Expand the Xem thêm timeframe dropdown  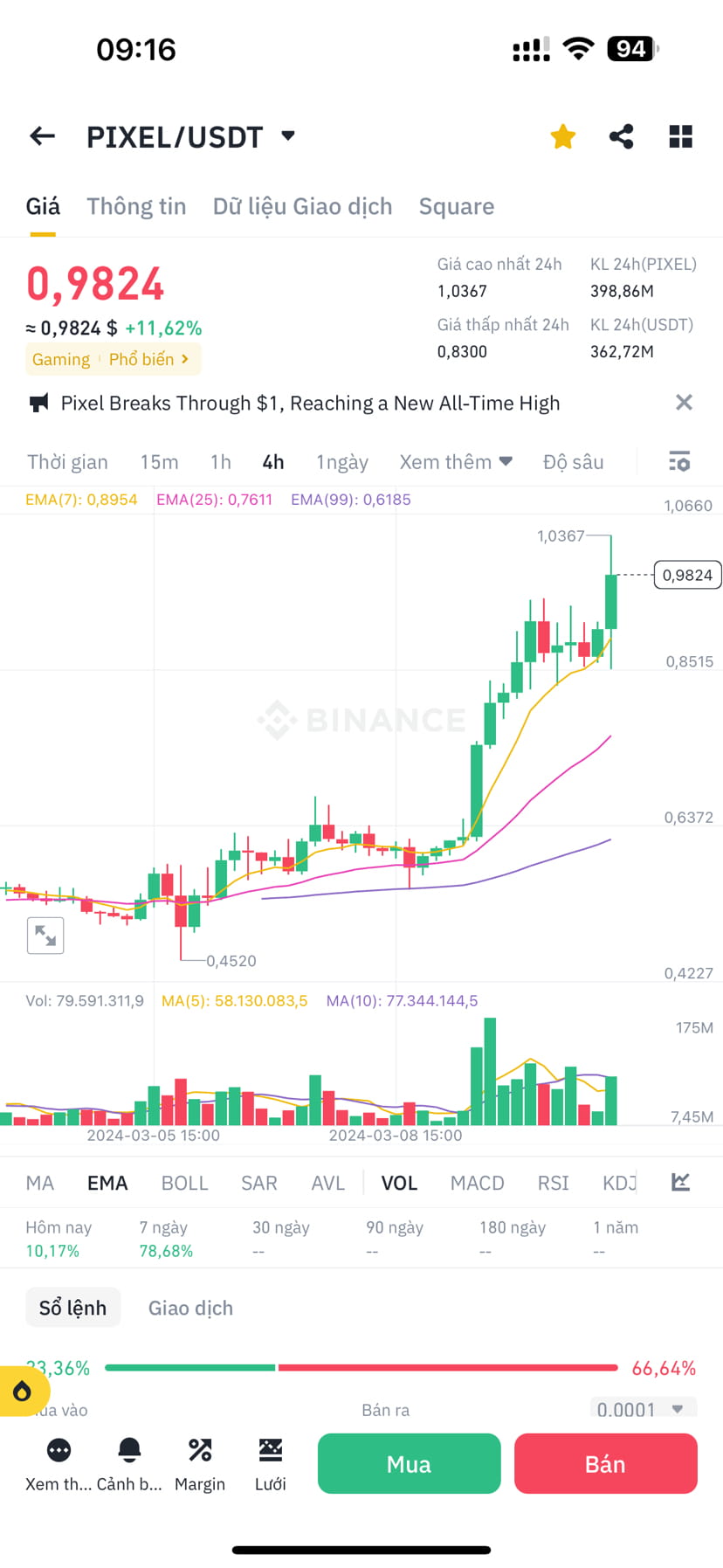tap(455, 461)
